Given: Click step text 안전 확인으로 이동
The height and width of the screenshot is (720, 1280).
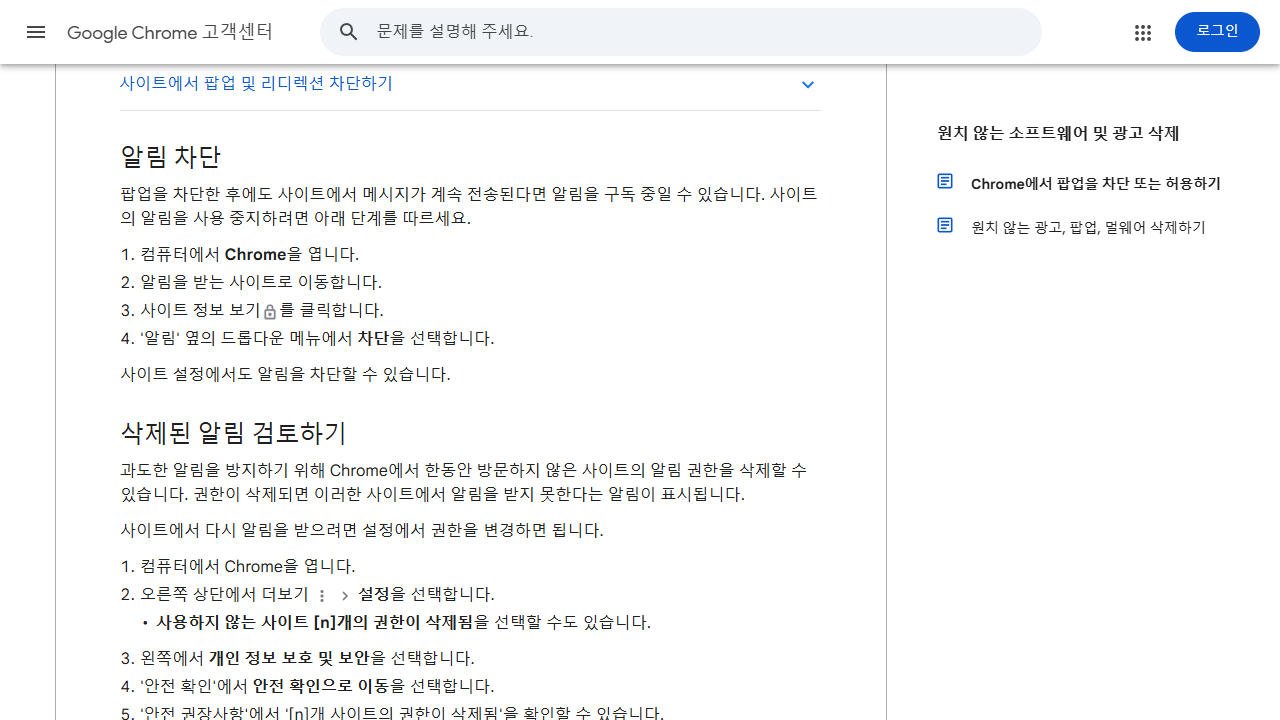Looking at the screenshot, I should (321, 686).
